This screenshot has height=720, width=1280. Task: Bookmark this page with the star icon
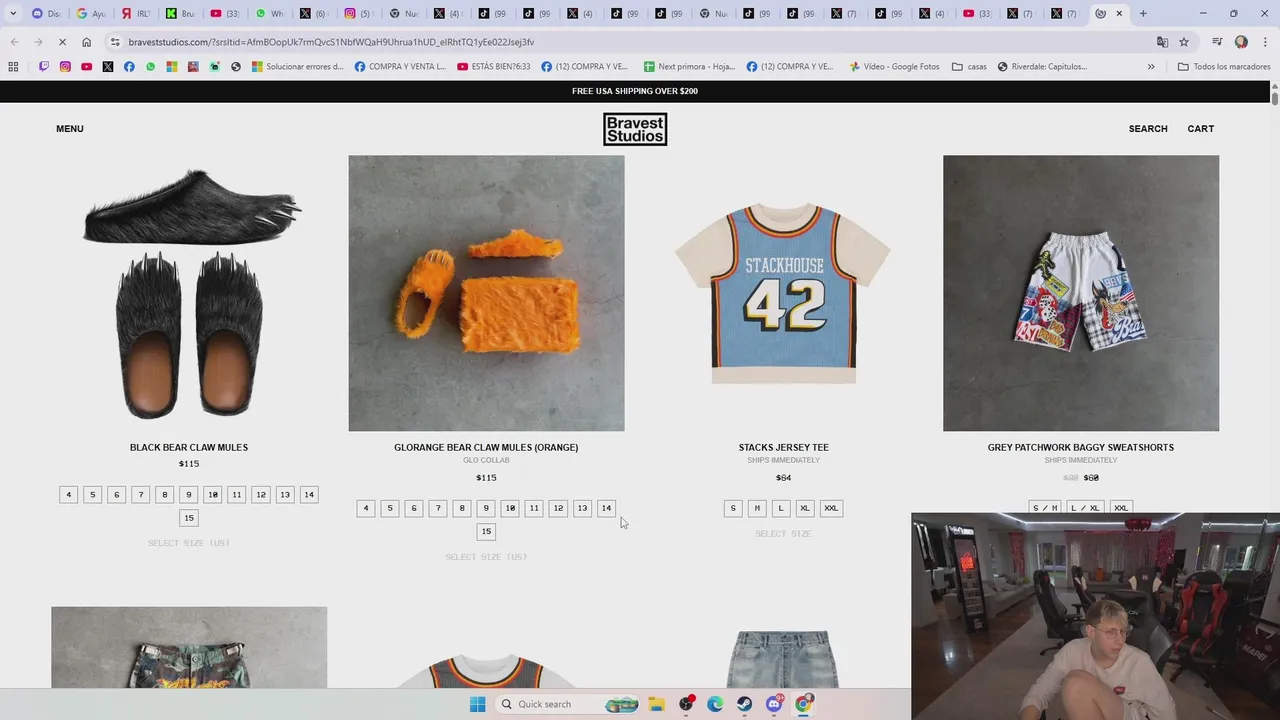point(1184,42)
